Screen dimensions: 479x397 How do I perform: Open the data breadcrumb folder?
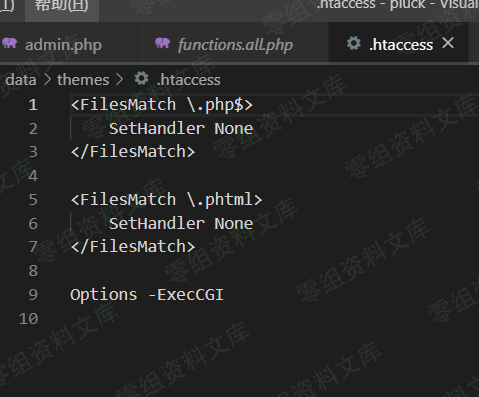click(21, 80)
